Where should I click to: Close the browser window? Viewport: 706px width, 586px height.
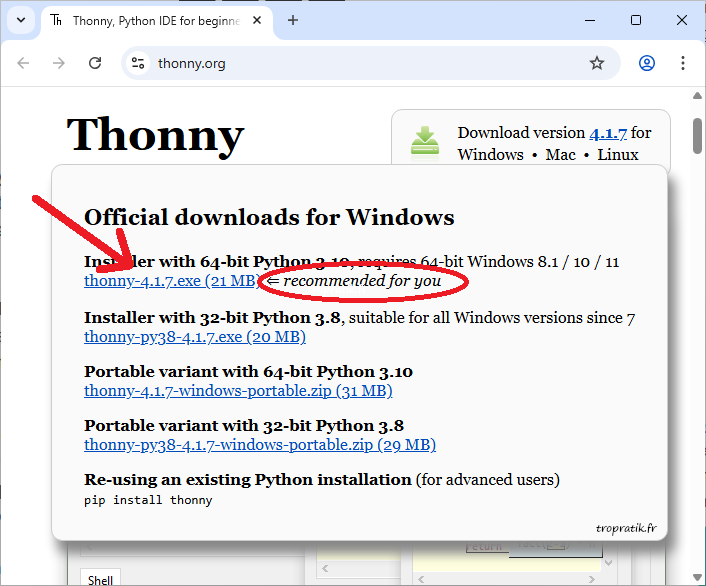(x=682, y=20)
